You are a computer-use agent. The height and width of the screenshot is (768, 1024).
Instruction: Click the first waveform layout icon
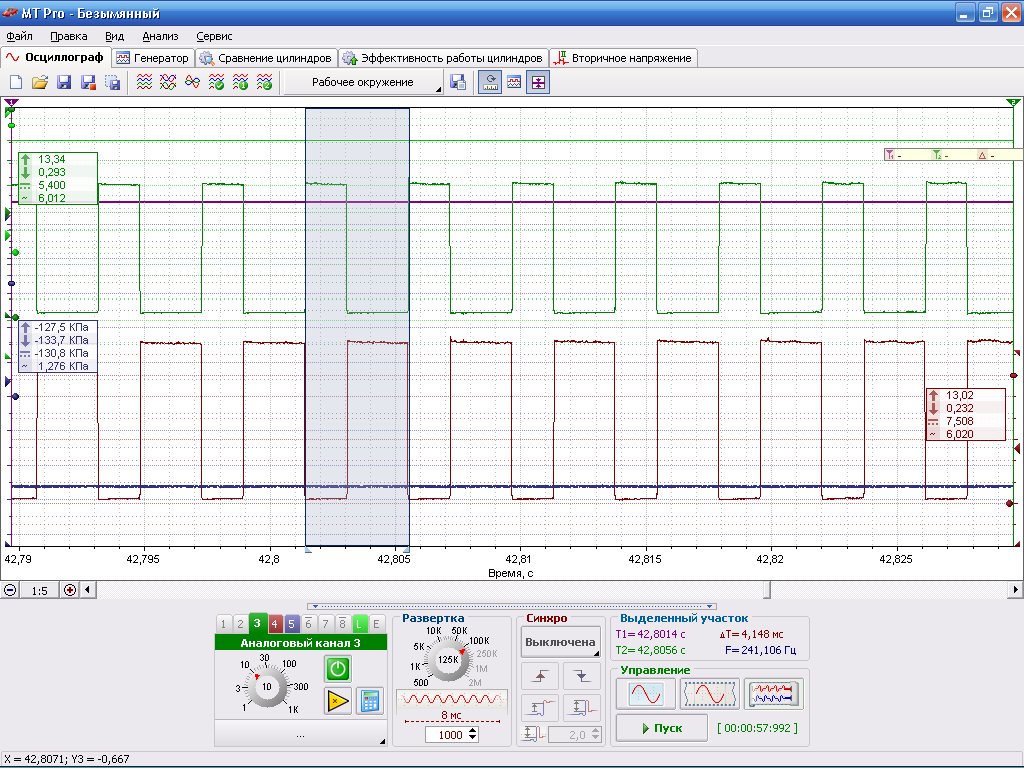pos(144,82)
